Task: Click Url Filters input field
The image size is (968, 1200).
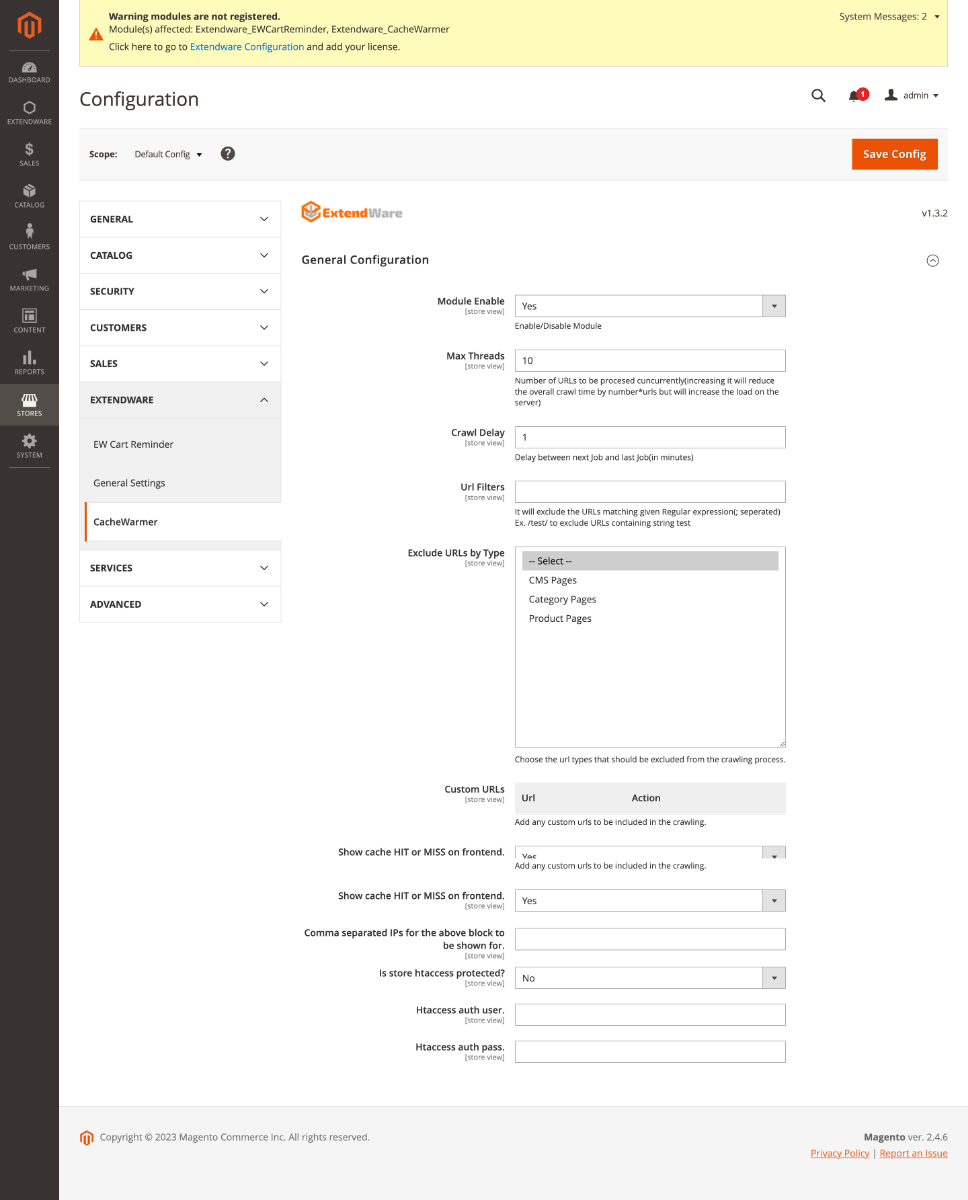Action: pos(650,492)
